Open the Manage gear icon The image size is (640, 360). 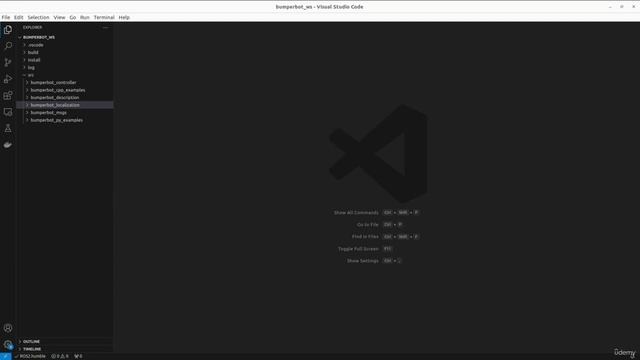(8, 344)
